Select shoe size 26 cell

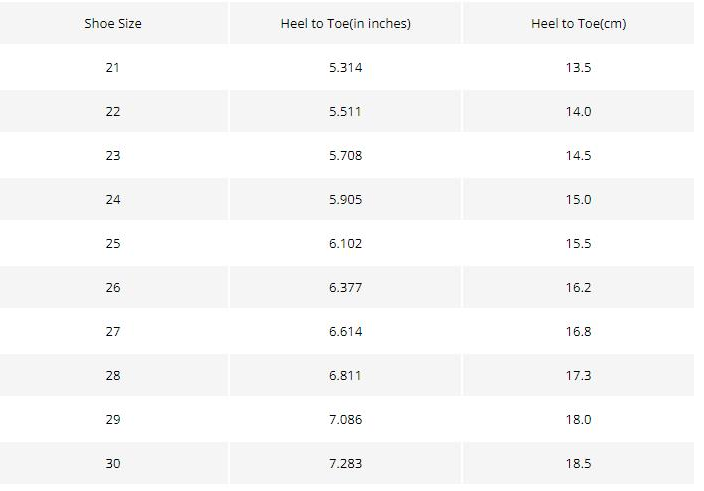(113, 287)
